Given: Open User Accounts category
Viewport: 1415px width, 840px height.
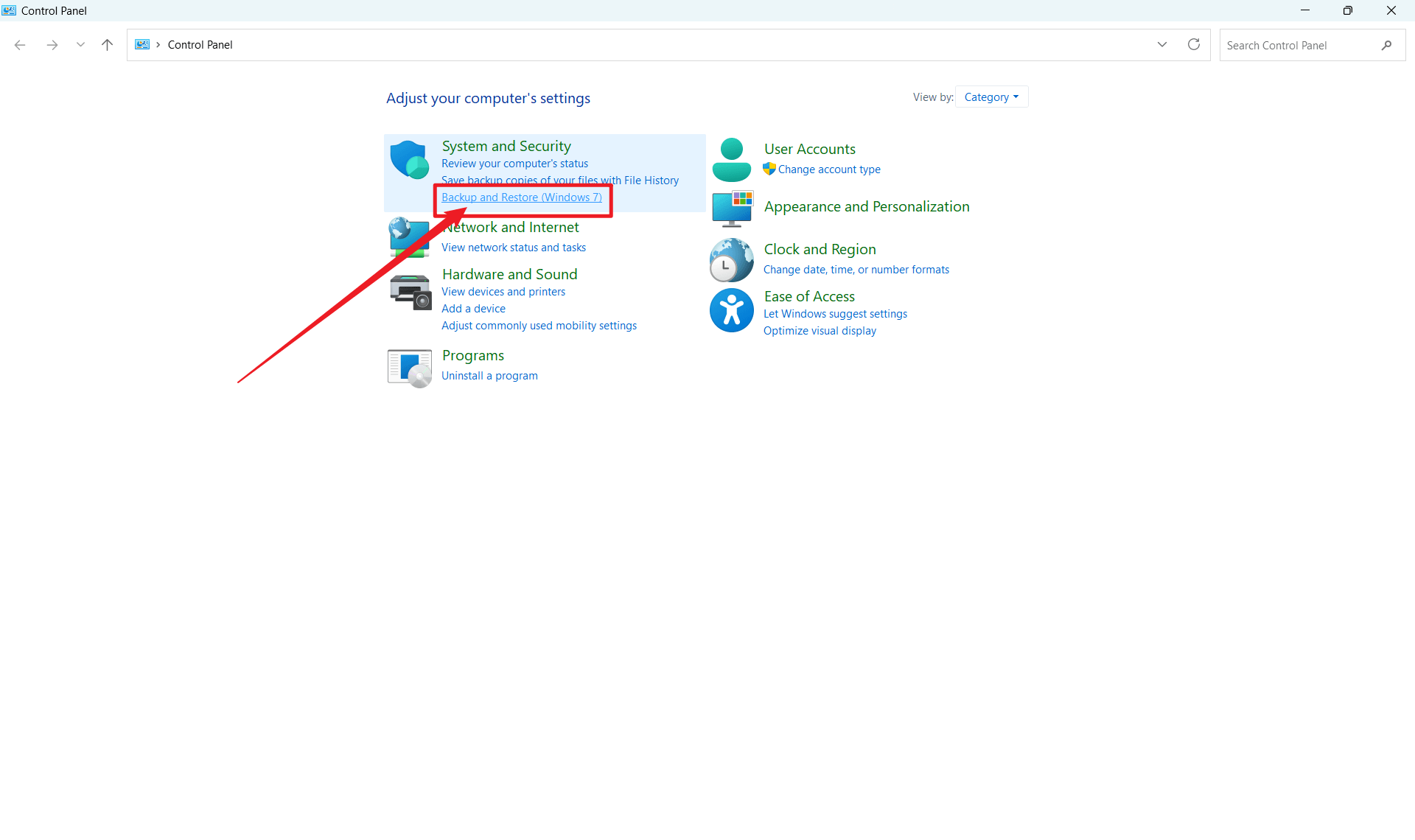Looking at the screenshot, I should click(810, 149).
